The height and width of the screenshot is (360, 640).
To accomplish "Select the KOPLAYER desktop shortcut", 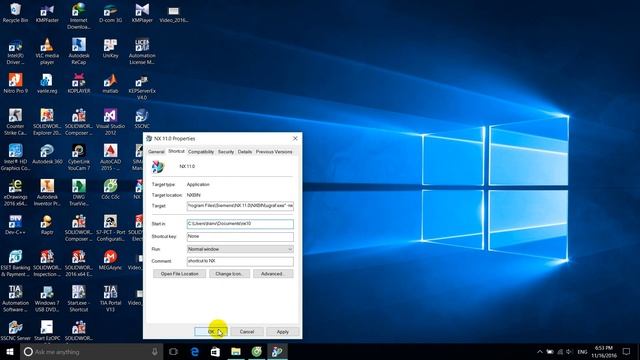I will pyautogui.click(x=78, y=83).
